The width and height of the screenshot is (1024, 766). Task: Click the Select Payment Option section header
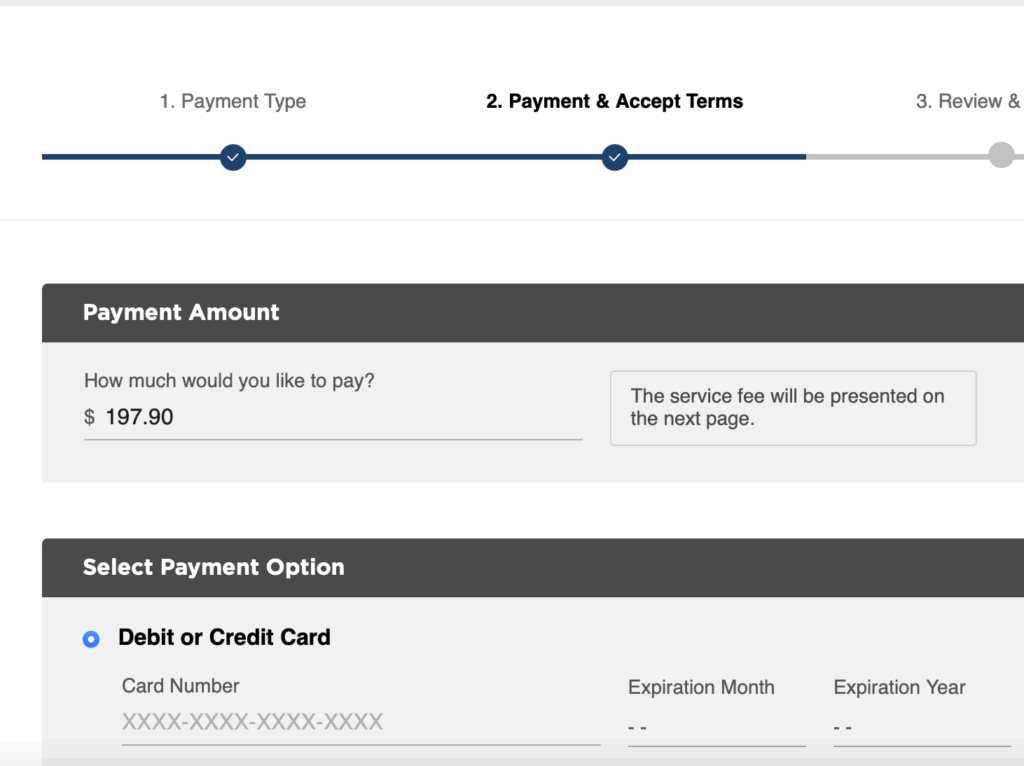pyautogui.click(x=533, y=567)
